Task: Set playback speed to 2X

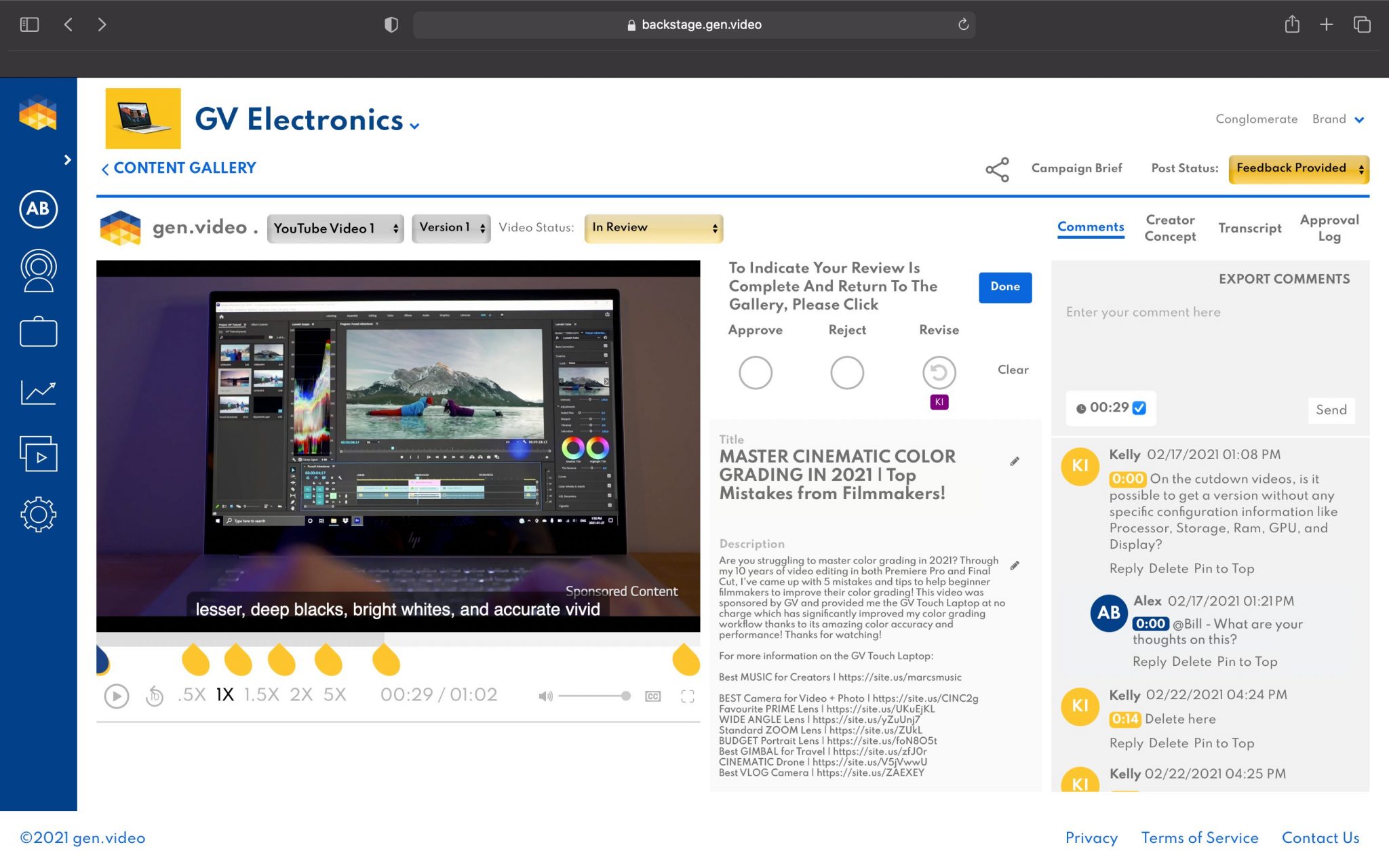Action: point(301,694)
